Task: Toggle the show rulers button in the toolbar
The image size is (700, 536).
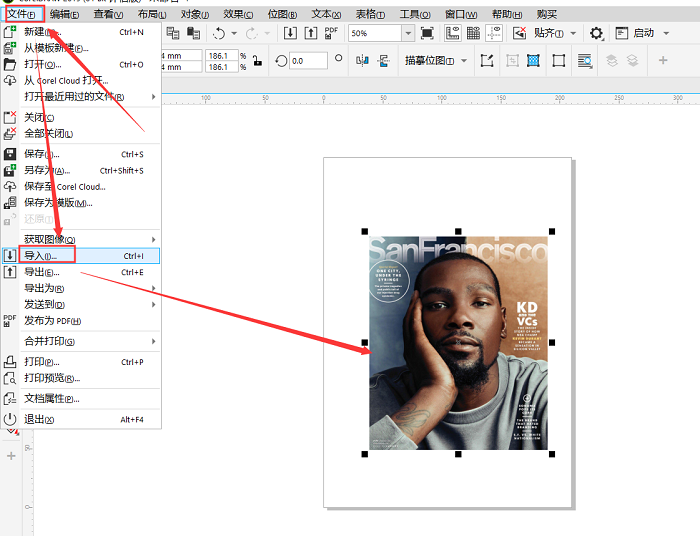Action: [x=452, y=33]
